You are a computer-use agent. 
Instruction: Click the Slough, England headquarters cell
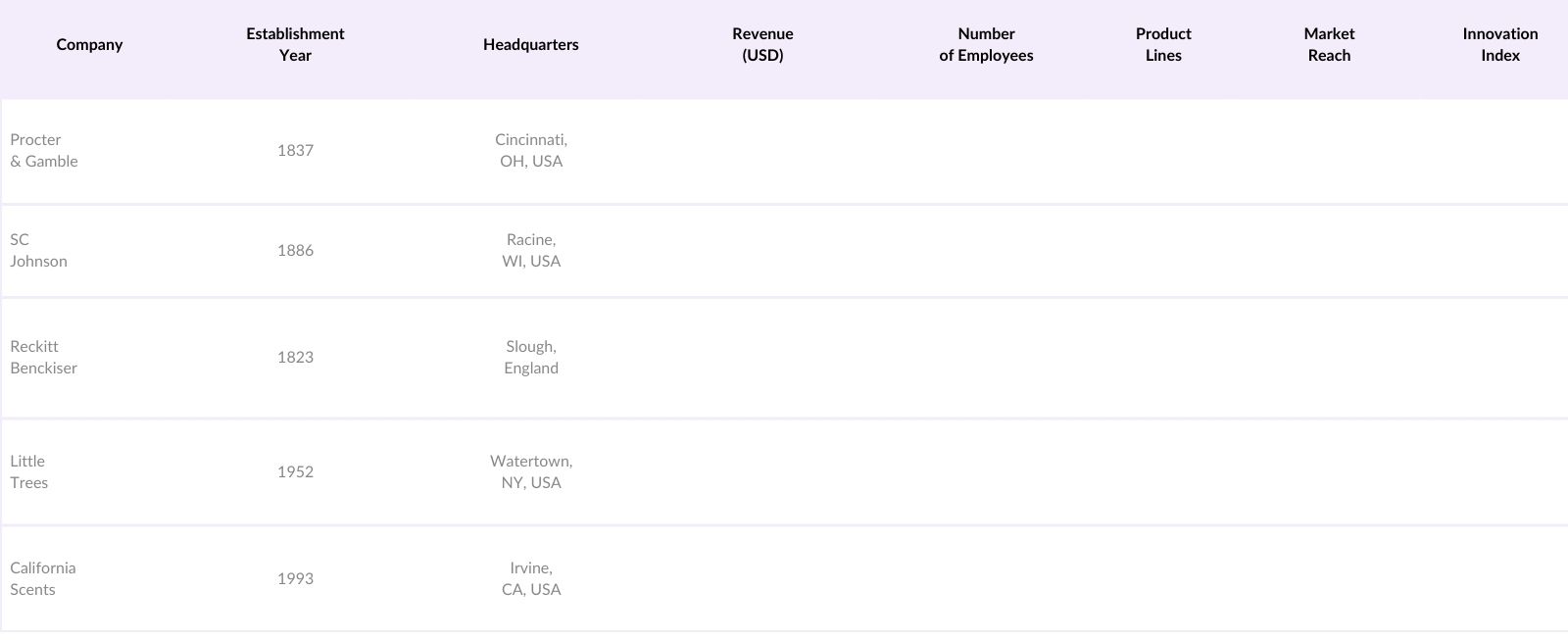coord(531,358)
